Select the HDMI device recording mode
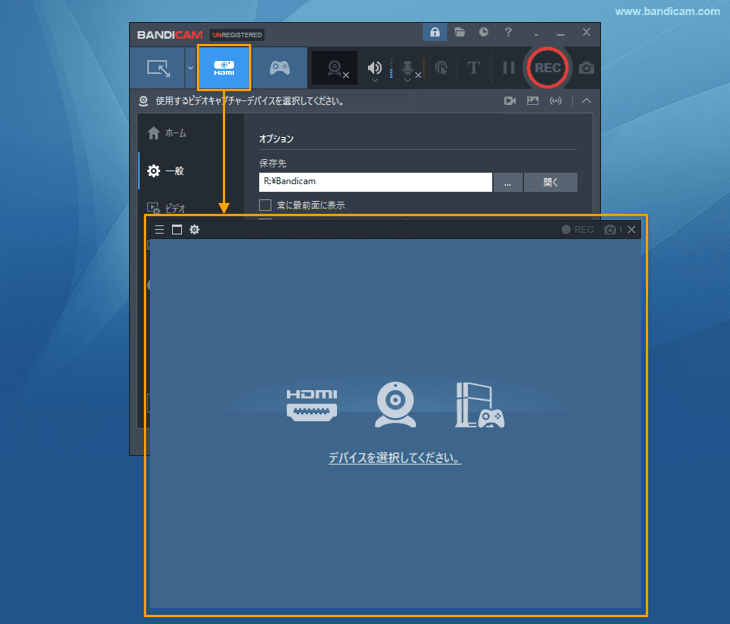This screenshot has width=730, height=624. [224, 68]
